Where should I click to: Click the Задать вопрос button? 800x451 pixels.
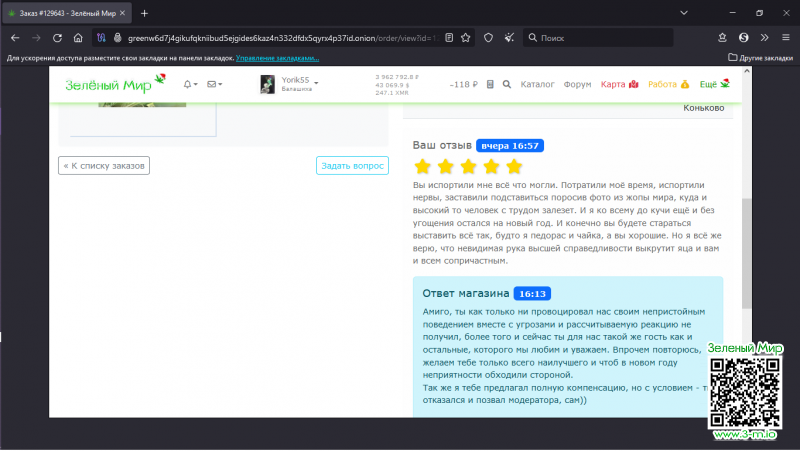pos(352,166)
